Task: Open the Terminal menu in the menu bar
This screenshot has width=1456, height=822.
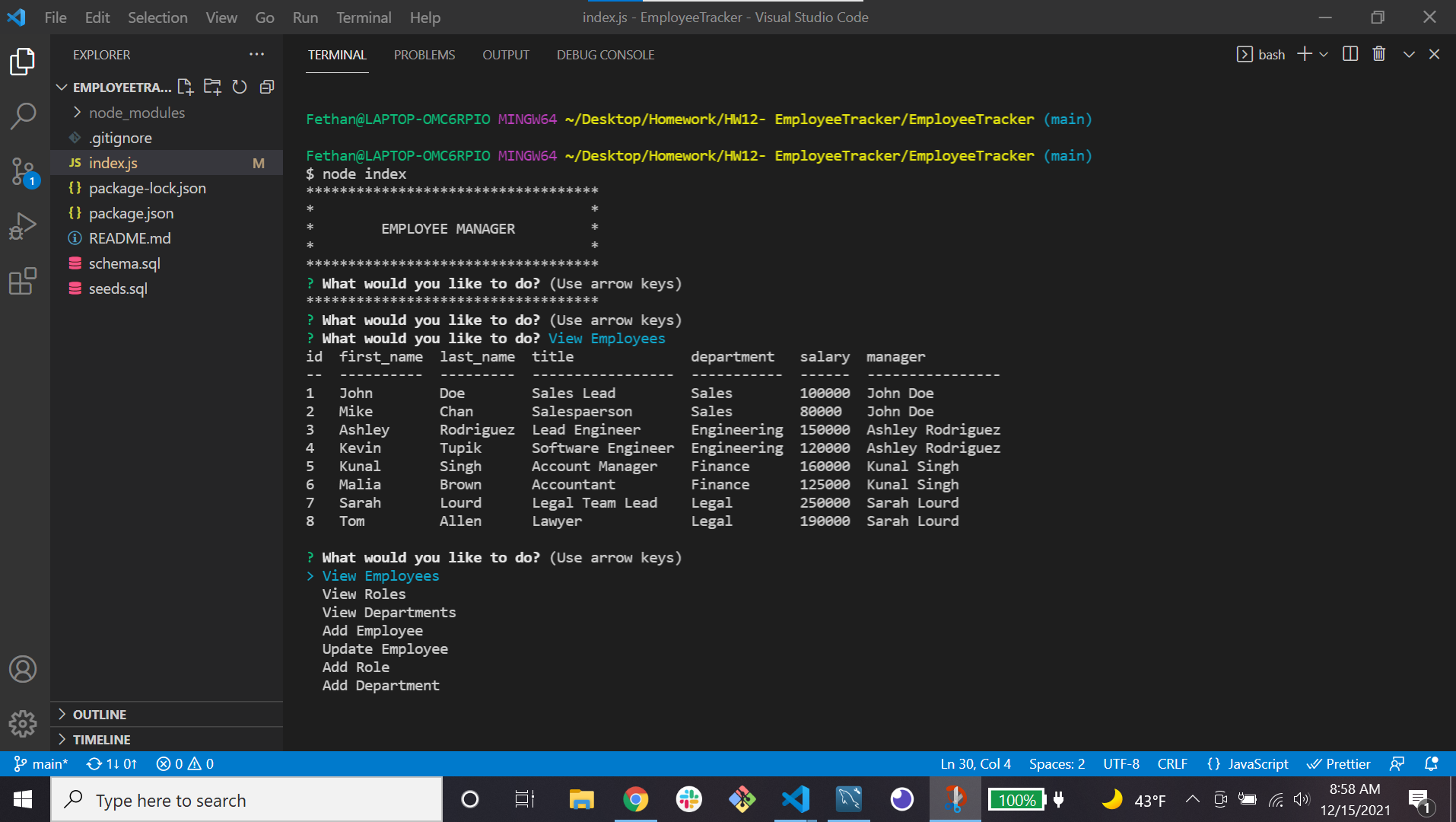Action: pyautogui.click(x=364, y=17)
